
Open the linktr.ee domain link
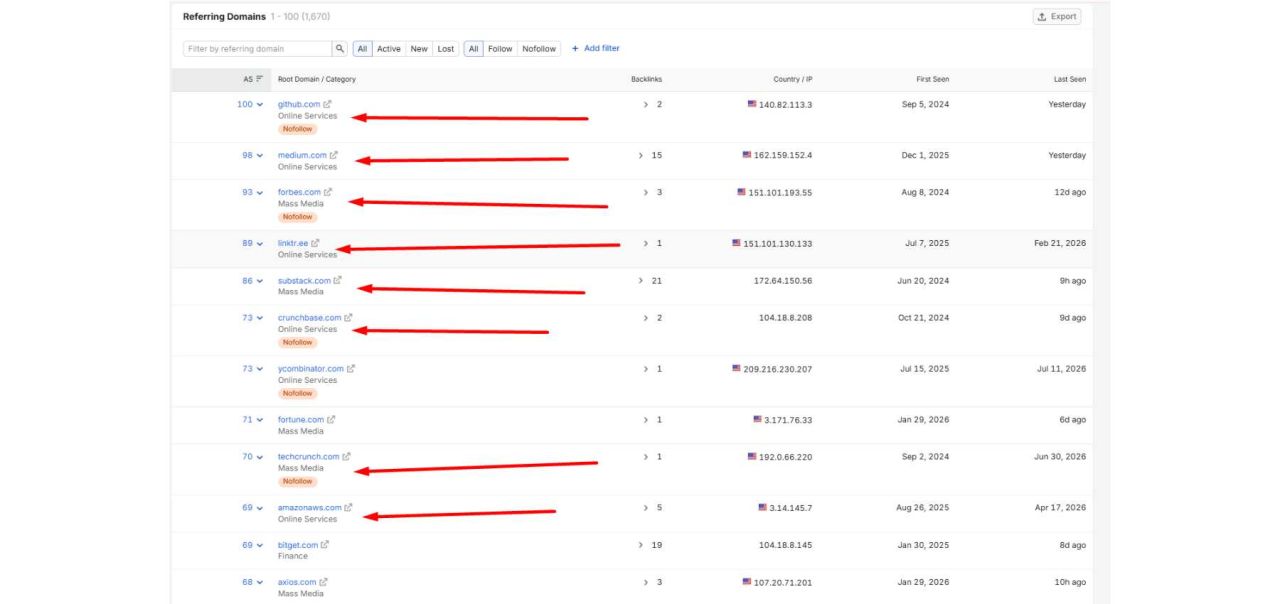293,243
